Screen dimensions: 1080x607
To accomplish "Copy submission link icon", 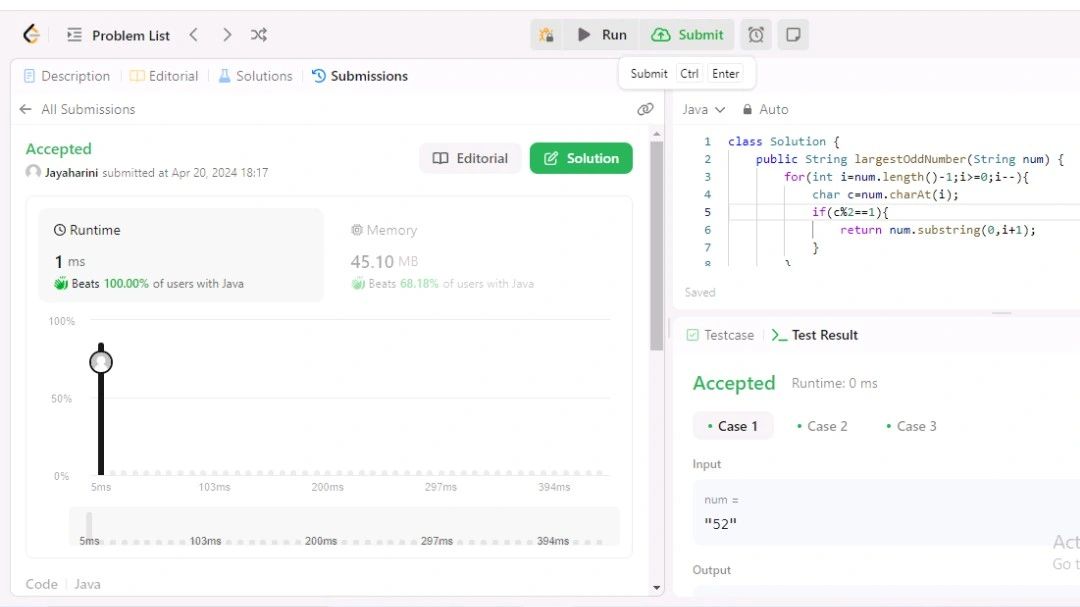I will pyautogui.click(x=645, y=109).
